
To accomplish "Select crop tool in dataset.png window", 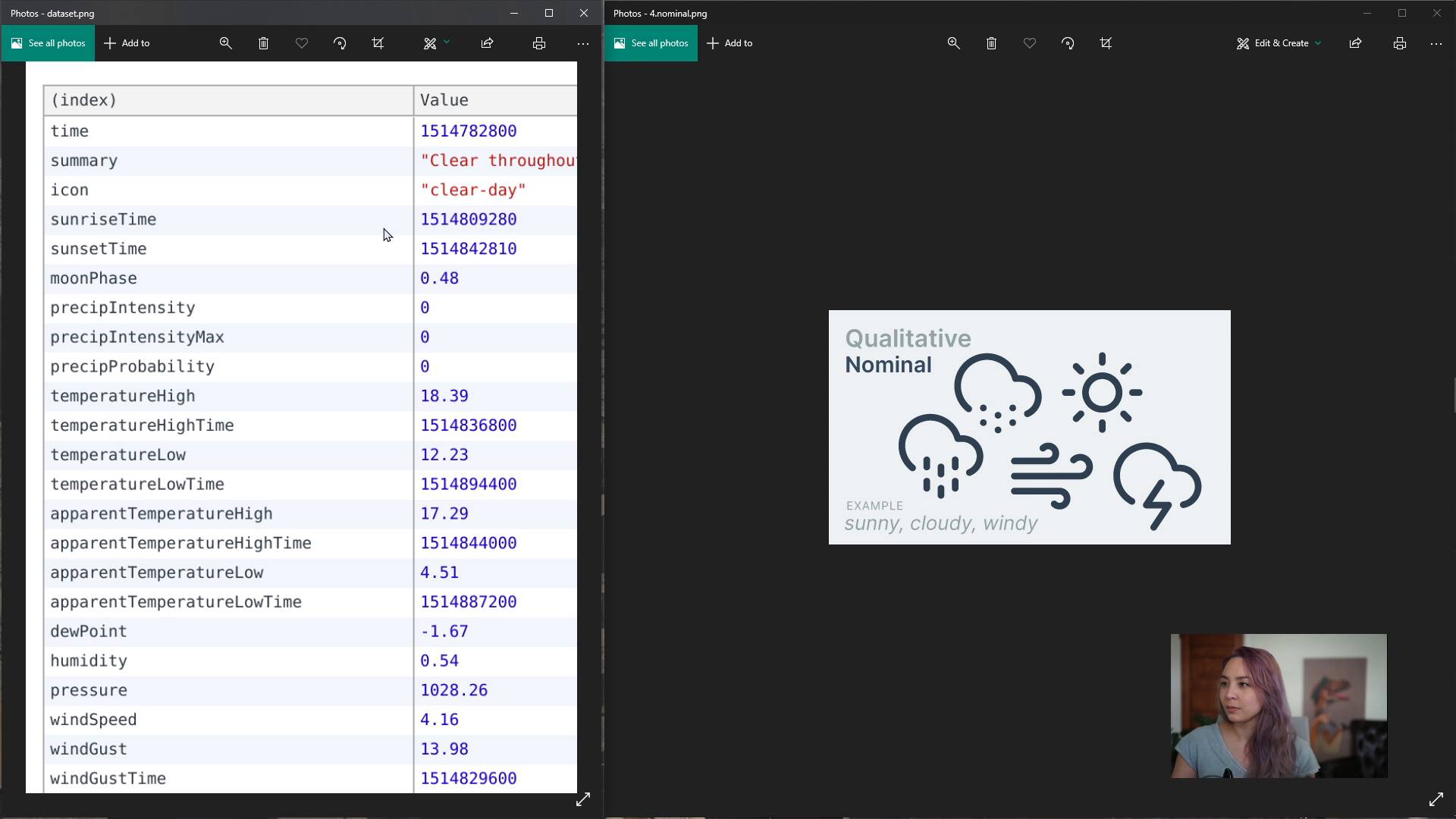I will 378,43.
